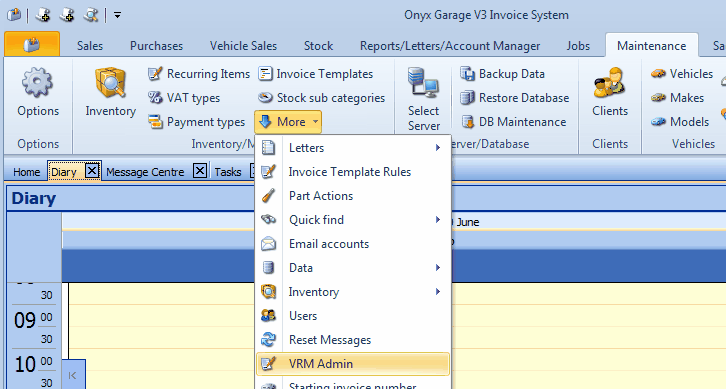This screenshot has height=389, width=726.
Task: Click the Quick find binoculars icon
Action: (269, 220)
